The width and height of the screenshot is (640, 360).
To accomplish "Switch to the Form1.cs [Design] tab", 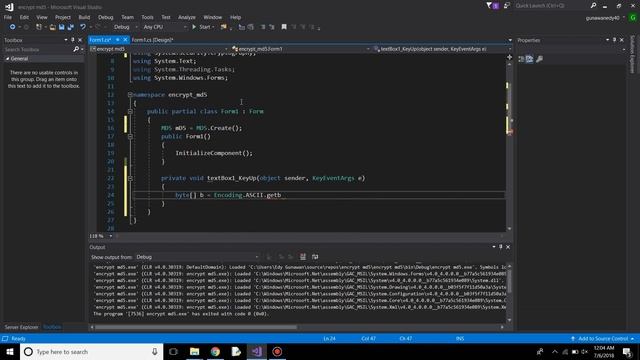I will tap(152, 40).
